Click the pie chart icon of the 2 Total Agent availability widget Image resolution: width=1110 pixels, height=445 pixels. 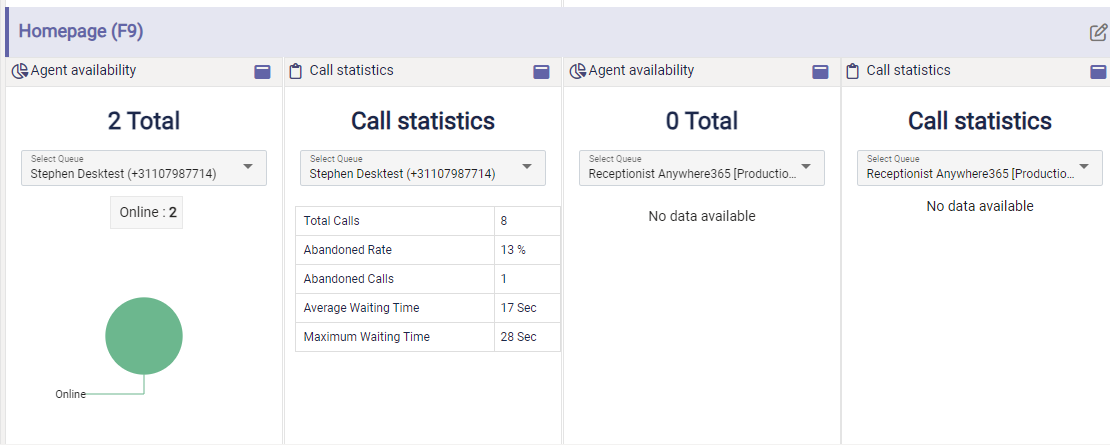pyautogui.click(x=19, y=71)
